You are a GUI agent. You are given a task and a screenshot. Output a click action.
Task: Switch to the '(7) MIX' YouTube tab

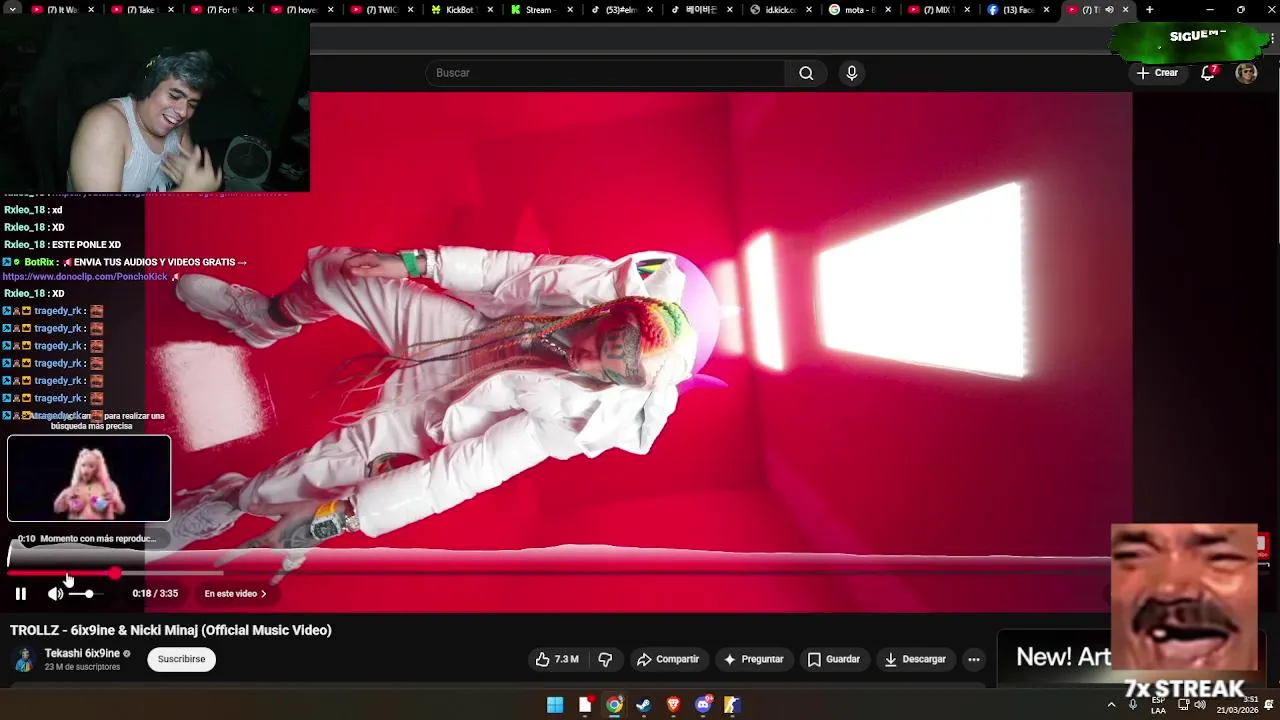(942, 10)
